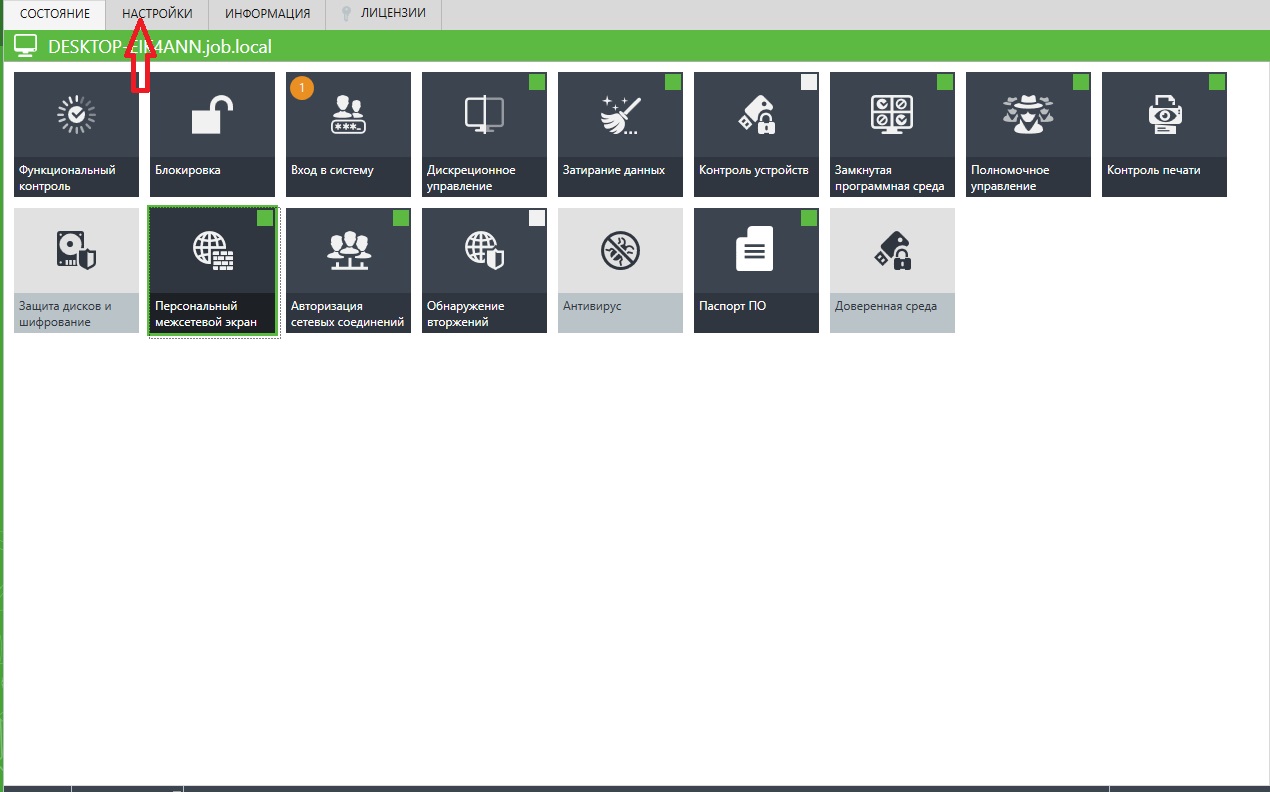Switch to the ИНФОРМАЦИЯ tab
This screenshot has height=792, width=1270.
(267, 14)
